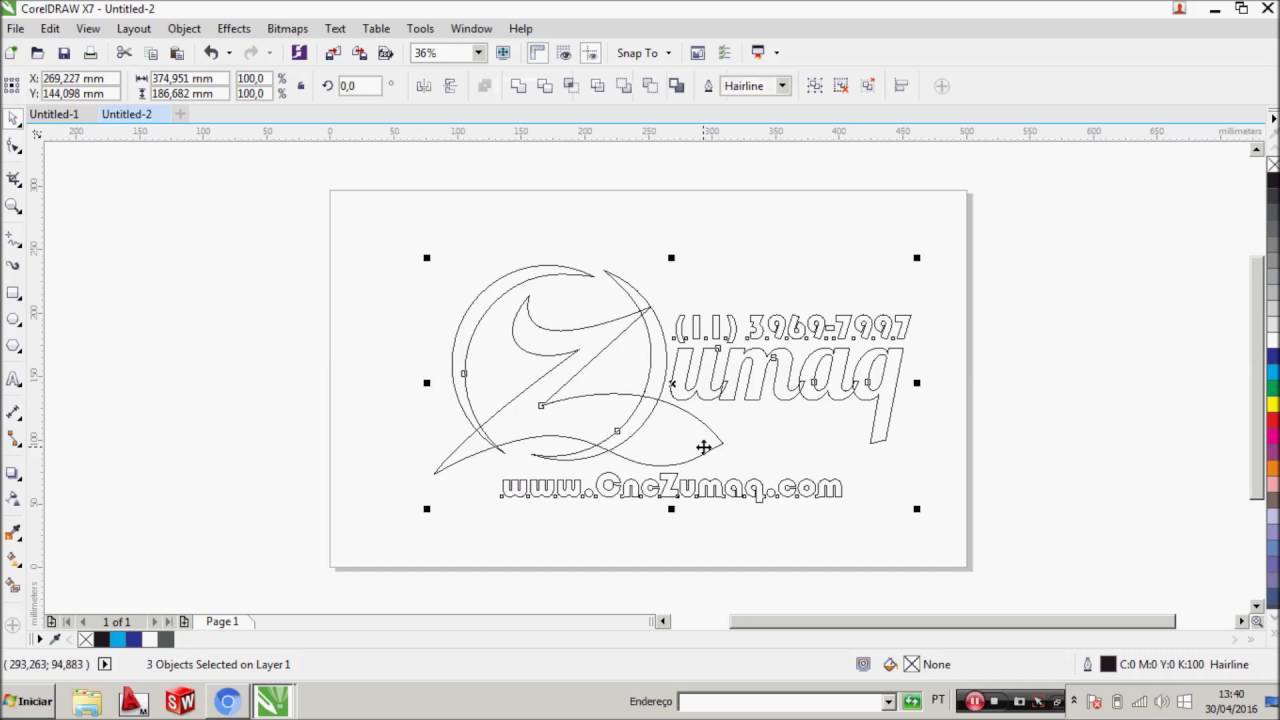Click the add new document tab plus
This screenshot has width=1280, height=720.
181,114
